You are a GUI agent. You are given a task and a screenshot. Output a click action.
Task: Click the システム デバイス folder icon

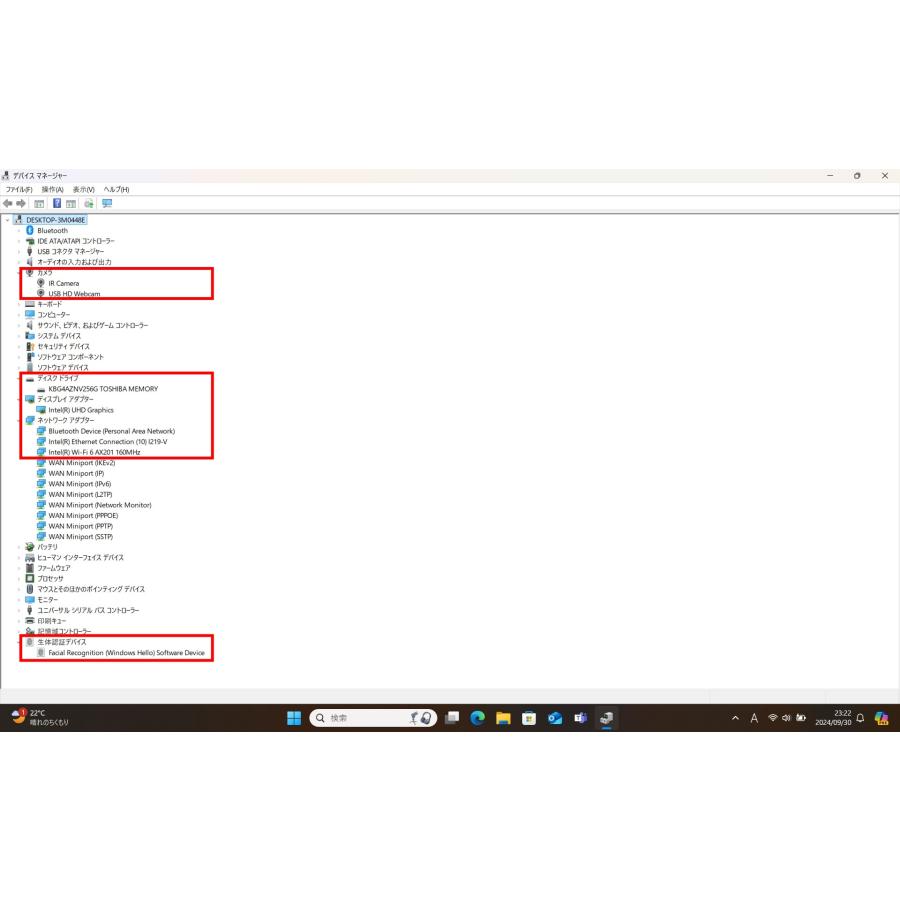(30, 336)
